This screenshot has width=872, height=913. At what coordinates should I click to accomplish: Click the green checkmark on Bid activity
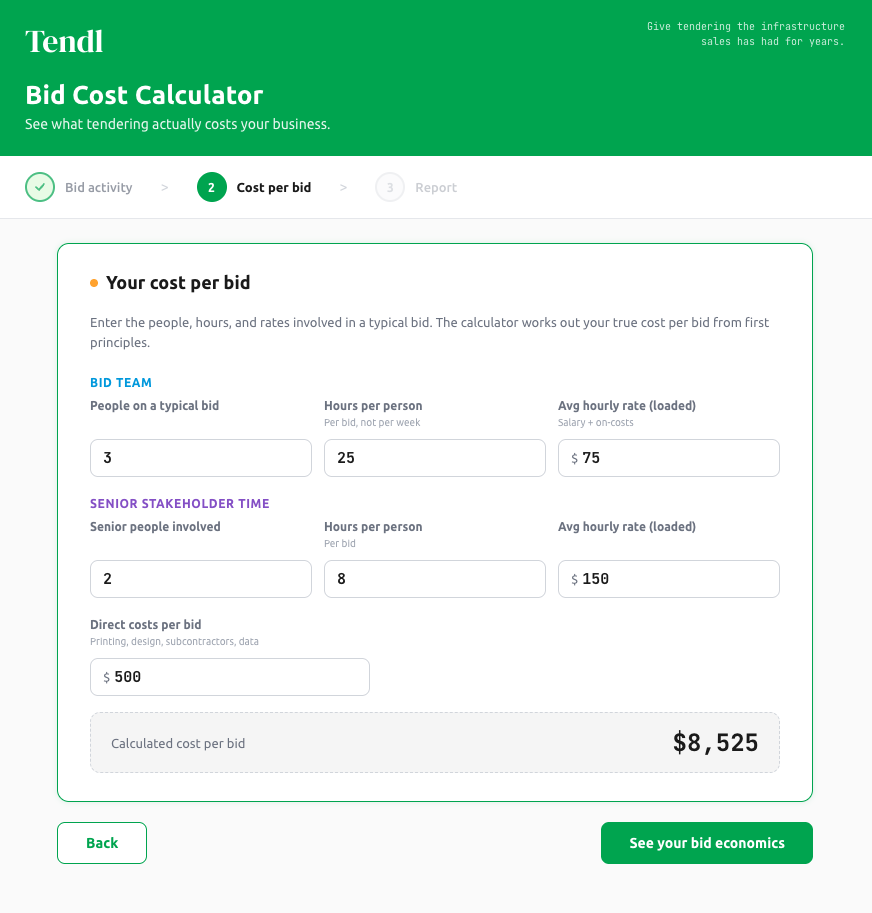point(40,187)
